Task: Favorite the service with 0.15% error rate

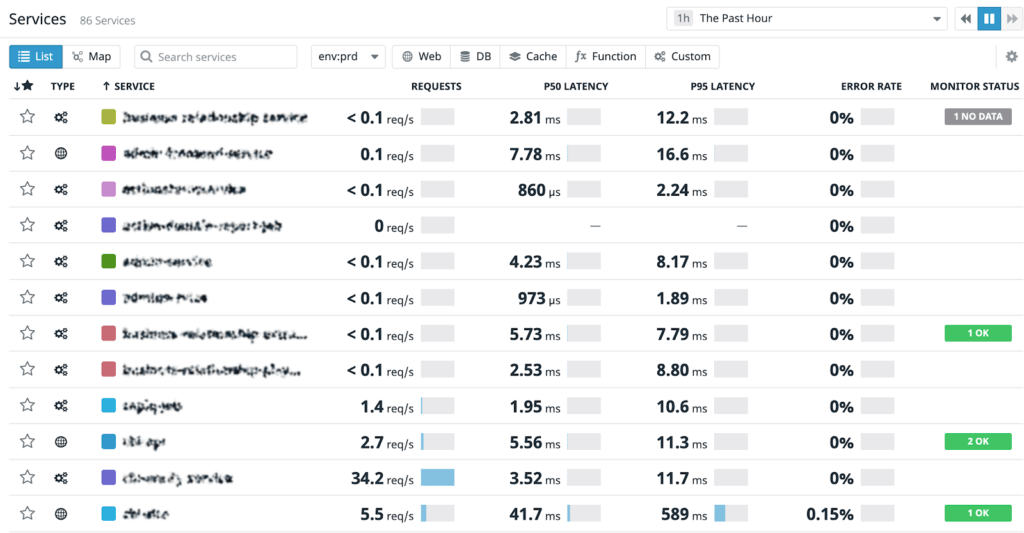Action: 27,514
